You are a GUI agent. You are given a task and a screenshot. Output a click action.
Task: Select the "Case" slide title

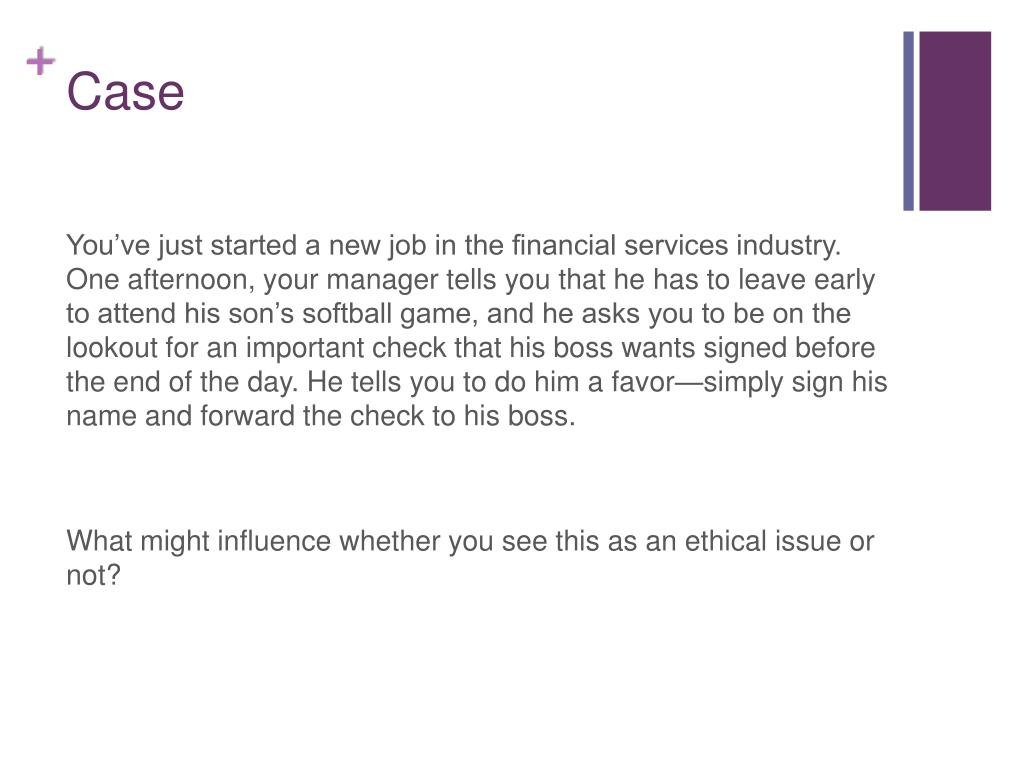coord(125,91)
